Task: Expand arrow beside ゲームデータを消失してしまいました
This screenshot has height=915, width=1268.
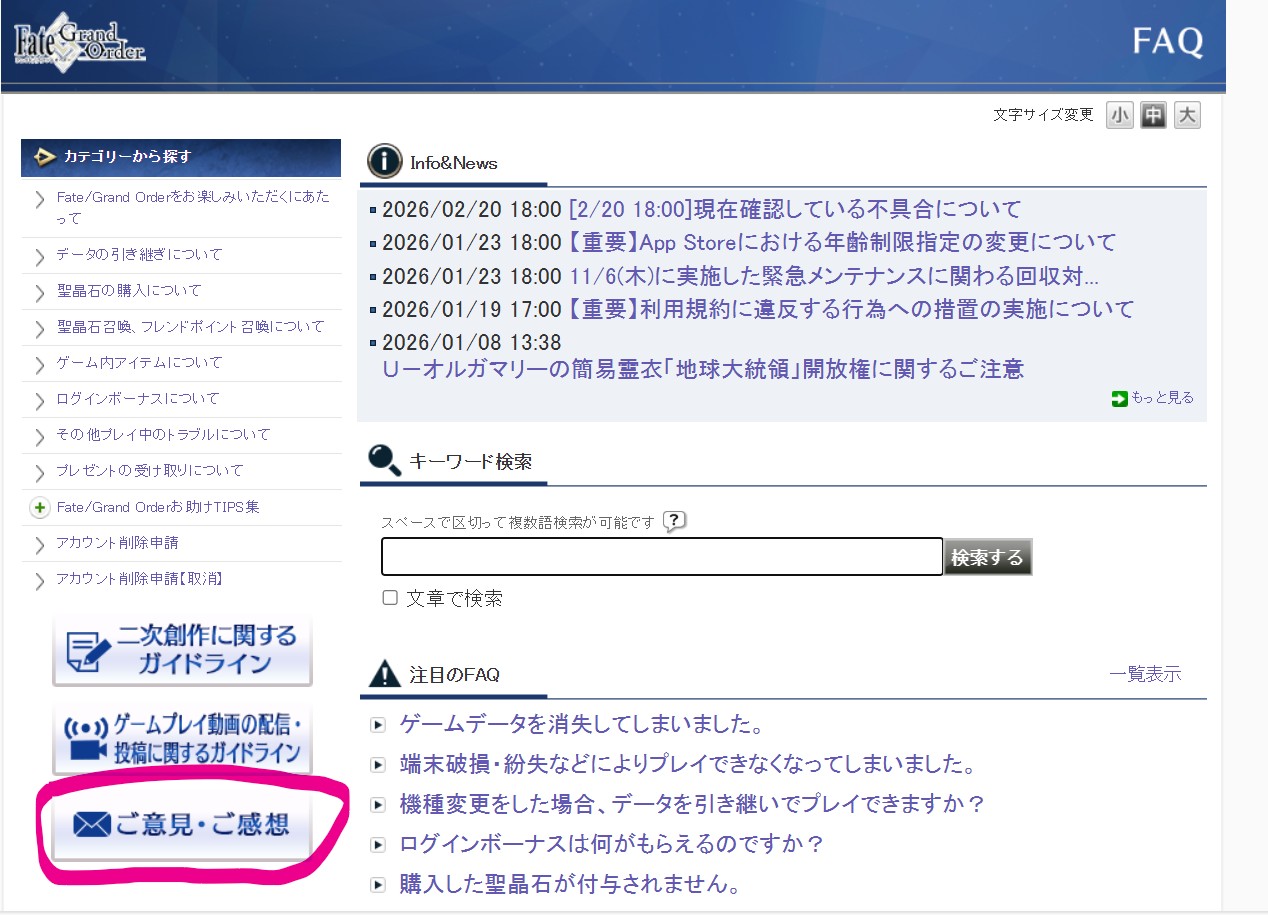Action: click(x=378, y=725)
